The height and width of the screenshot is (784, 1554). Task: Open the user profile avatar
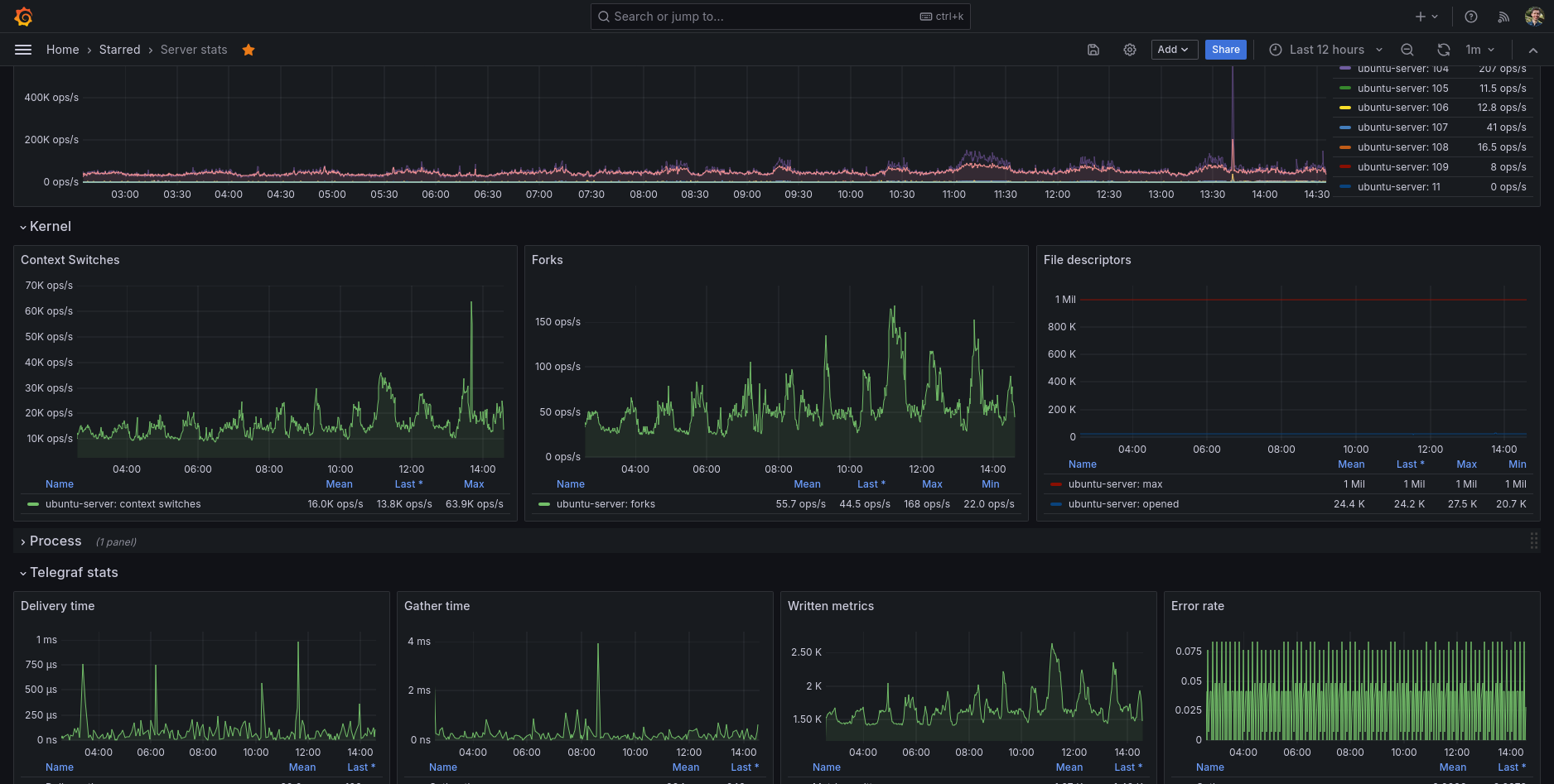click(x=1534, y=17)
